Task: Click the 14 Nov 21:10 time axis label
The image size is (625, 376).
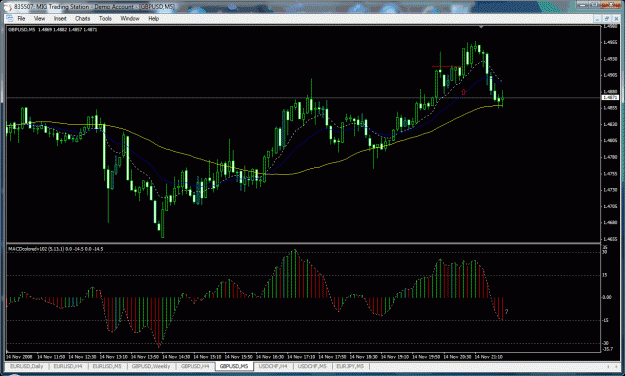Action: (x=489, y=357)
